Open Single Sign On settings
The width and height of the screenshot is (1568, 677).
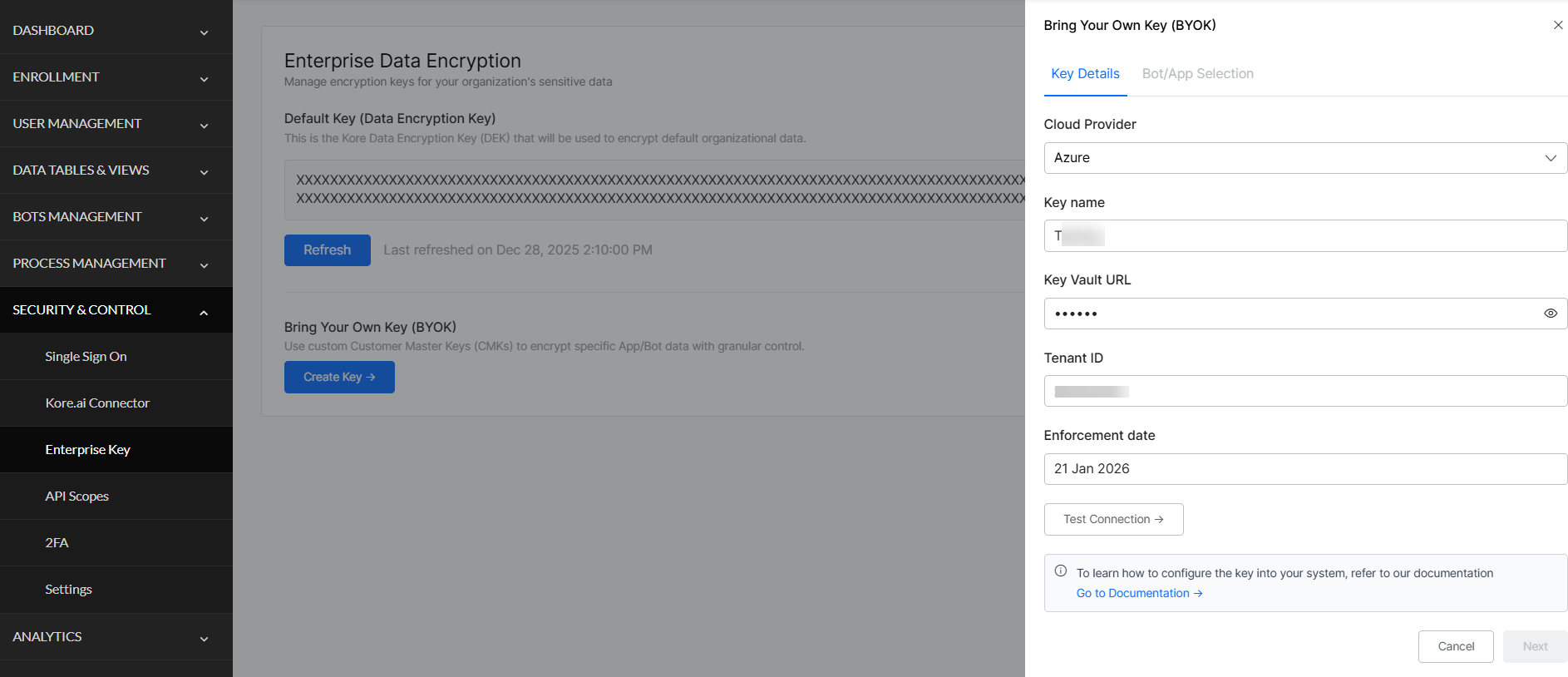tap(86, 357)
